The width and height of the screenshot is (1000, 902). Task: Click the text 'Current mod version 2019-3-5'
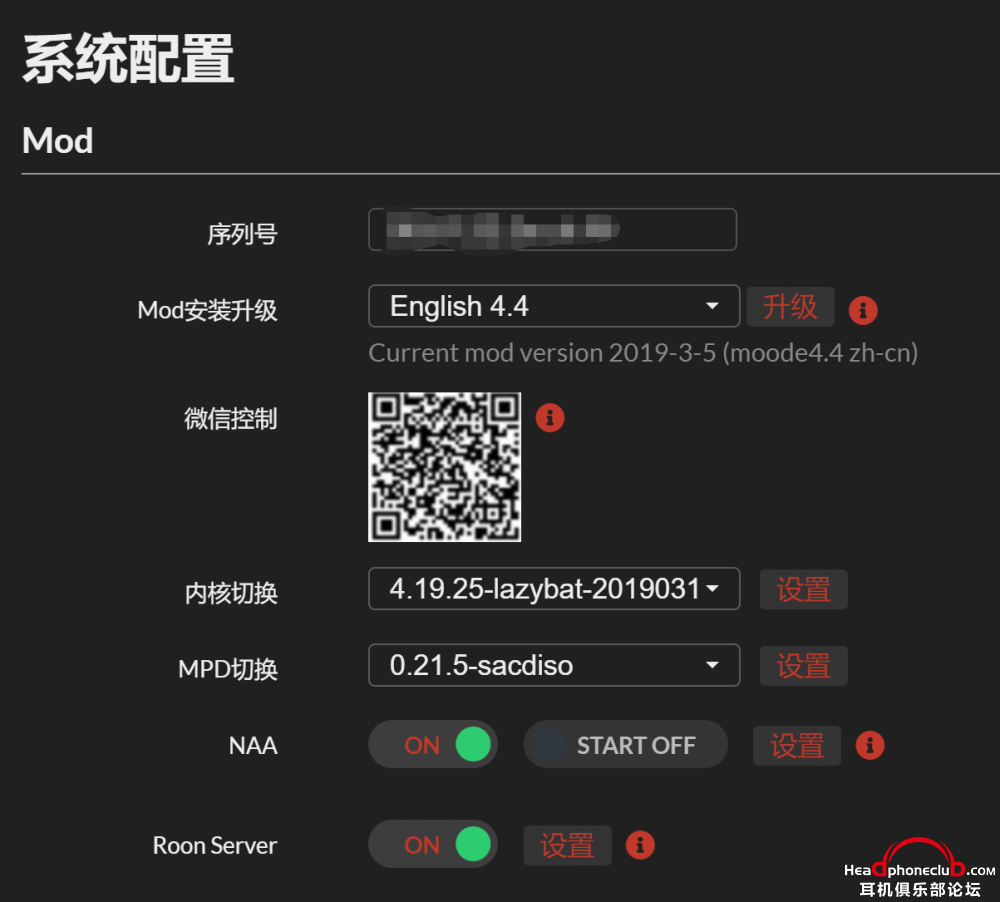point(542,353)
